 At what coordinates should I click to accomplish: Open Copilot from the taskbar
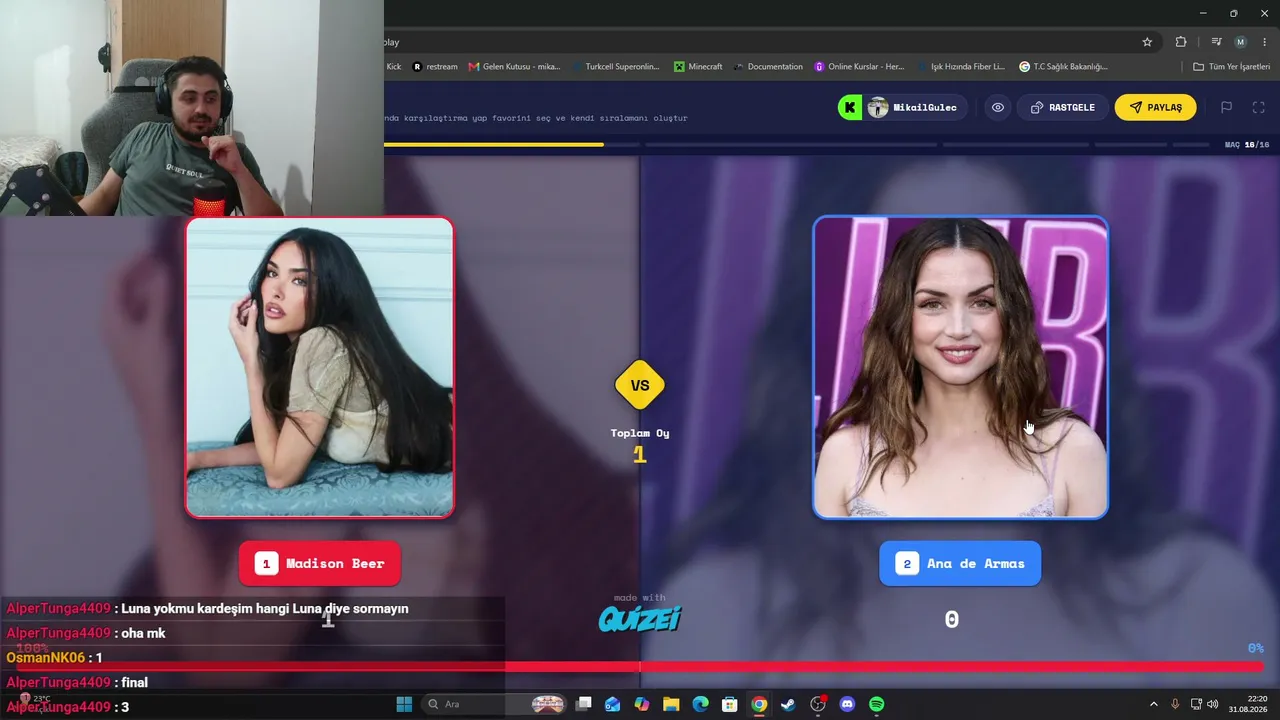[x=642, y=704]
